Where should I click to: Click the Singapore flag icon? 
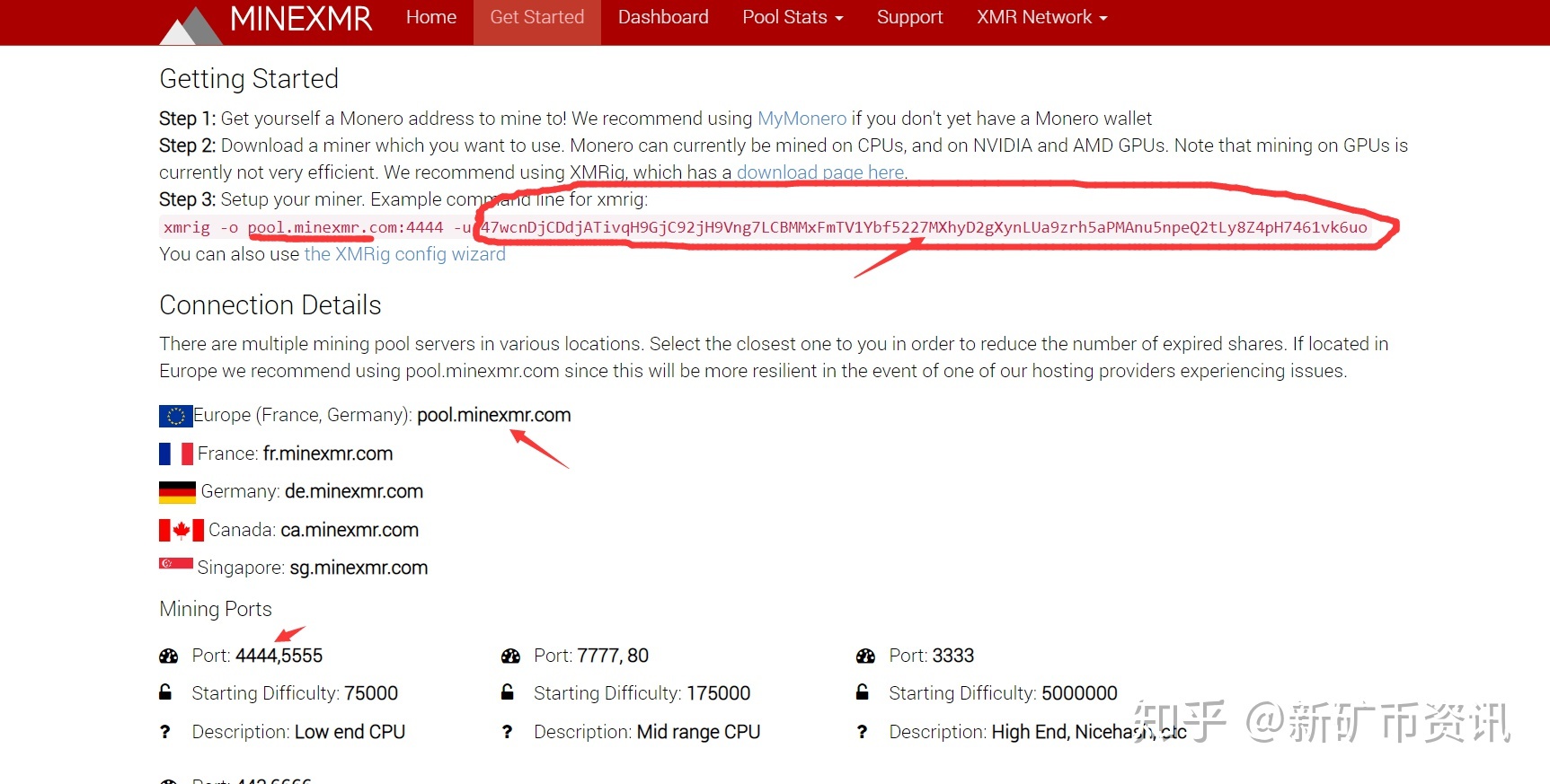click(x=175, y=564)
